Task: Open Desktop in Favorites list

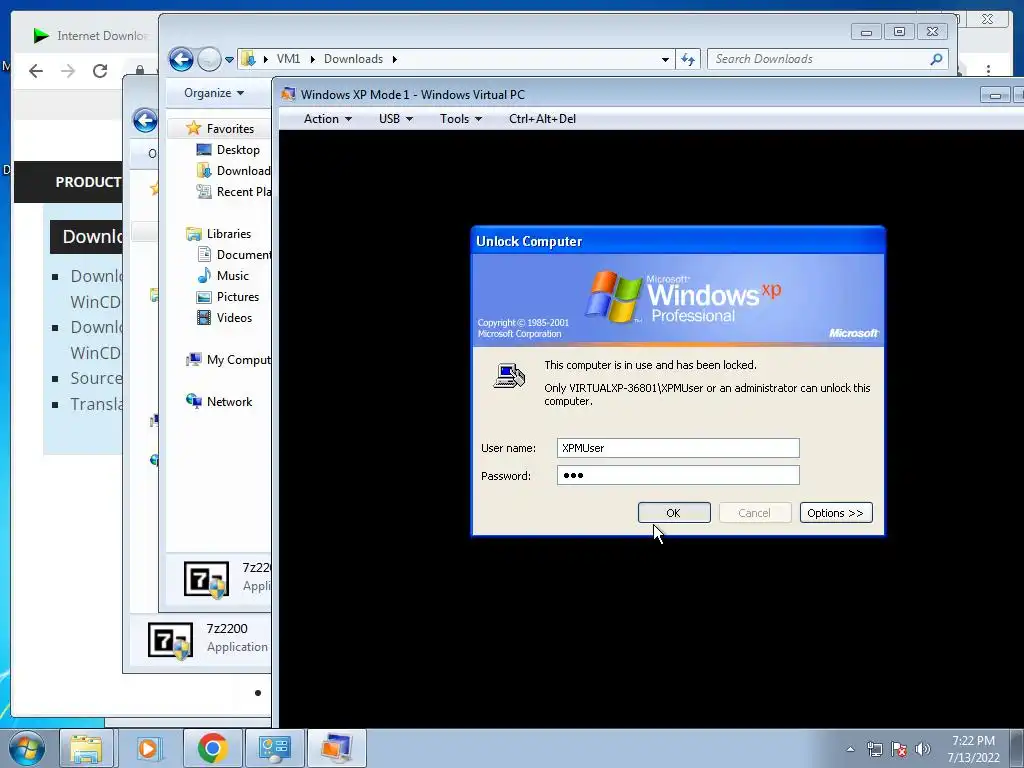Action: point(238,150)
